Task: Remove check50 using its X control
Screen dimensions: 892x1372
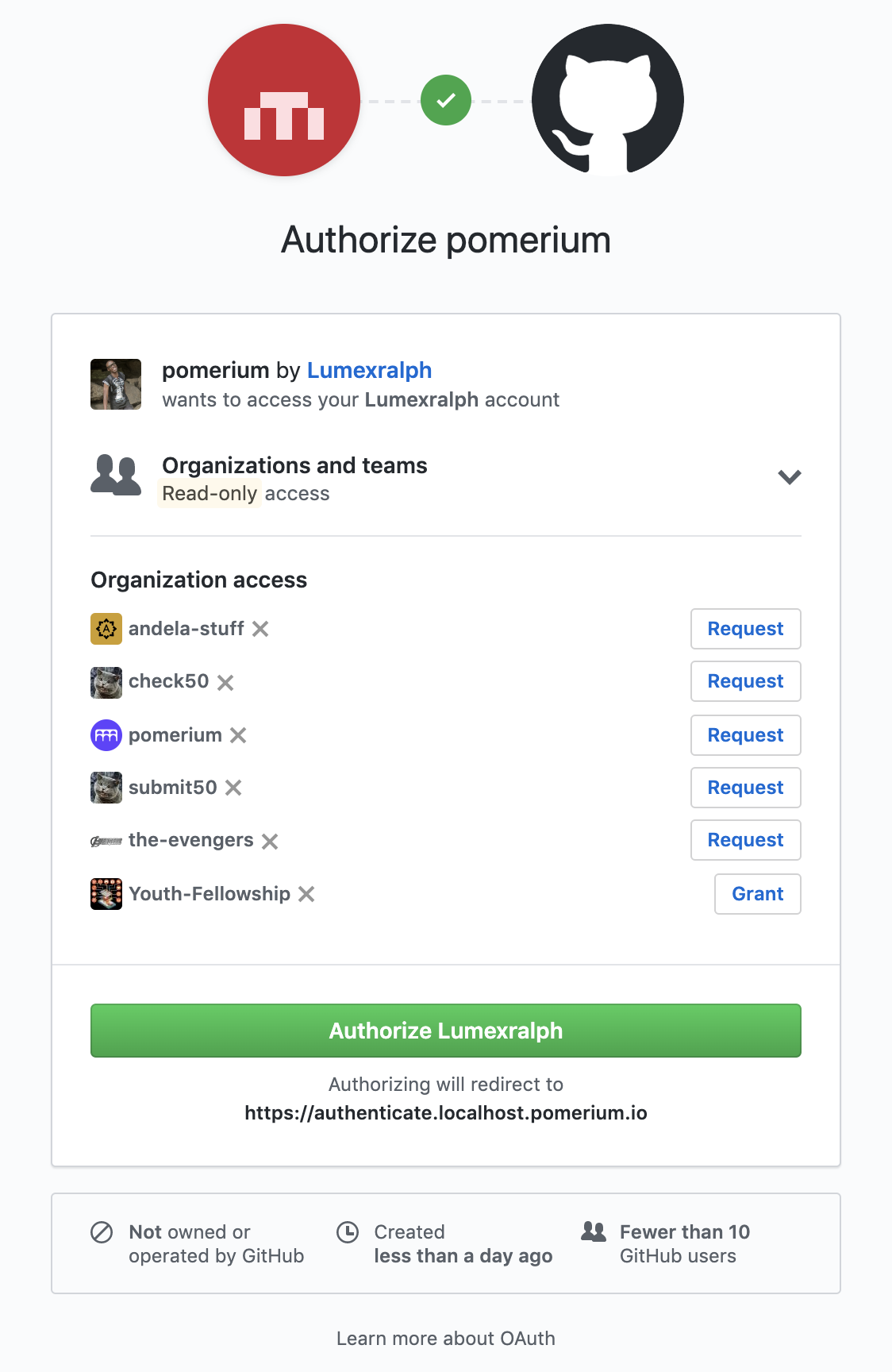Action: click(226, 682)
